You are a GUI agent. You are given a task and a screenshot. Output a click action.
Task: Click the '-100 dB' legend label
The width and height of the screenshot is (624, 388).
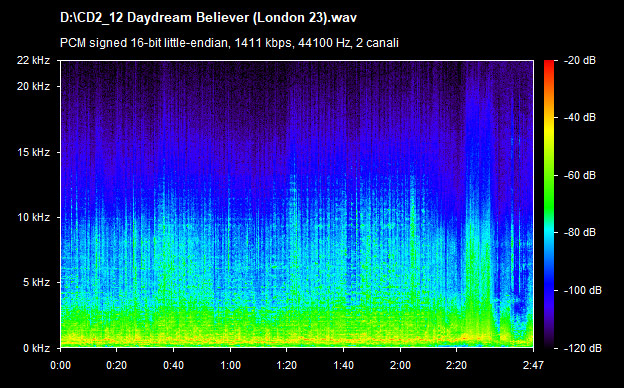click(583, 291)
